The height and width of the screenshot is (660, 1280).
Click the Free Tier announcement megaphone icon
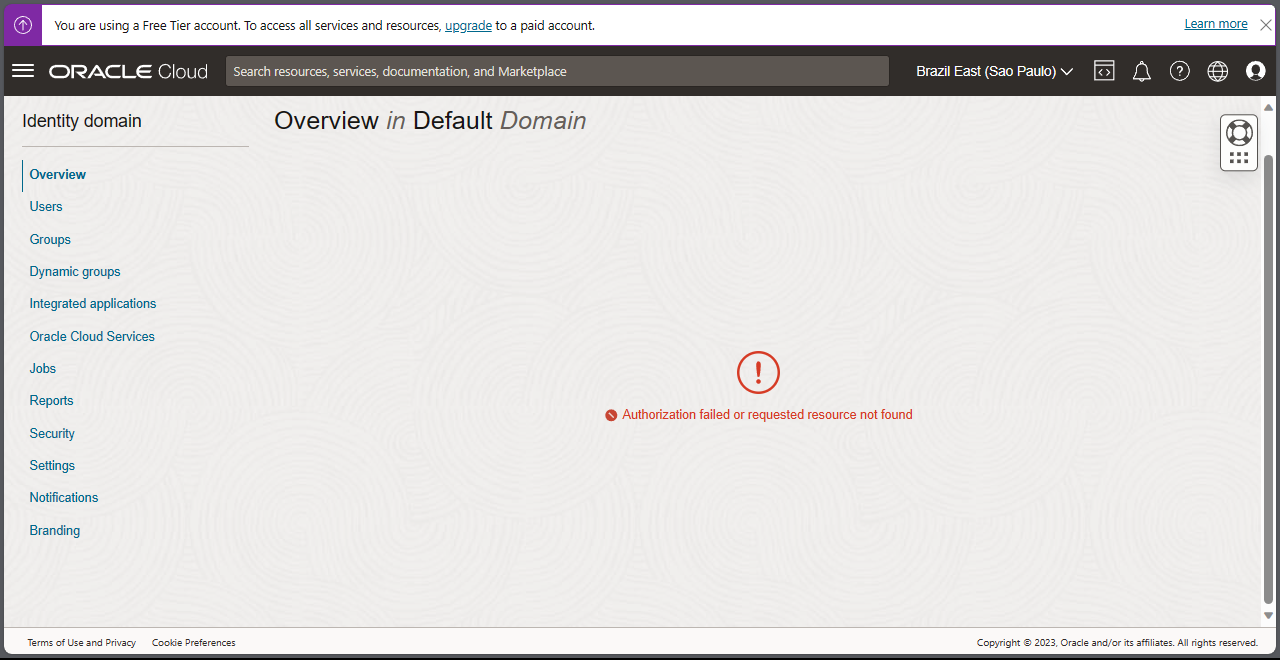coord(22,23)
